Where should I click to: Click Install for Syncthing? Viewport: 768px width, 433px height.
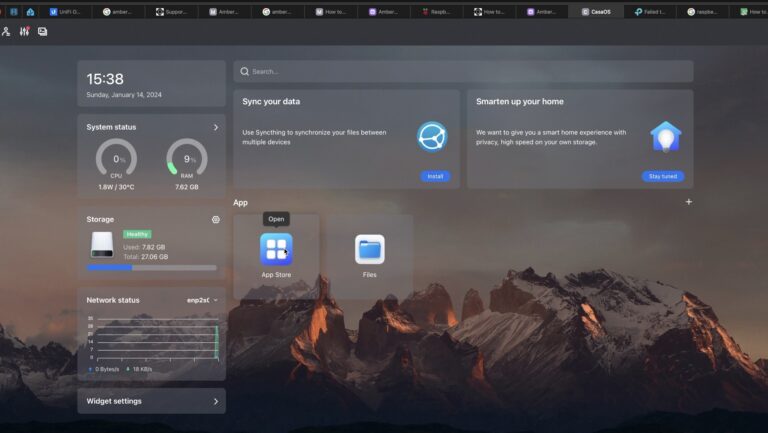(435, 176)
